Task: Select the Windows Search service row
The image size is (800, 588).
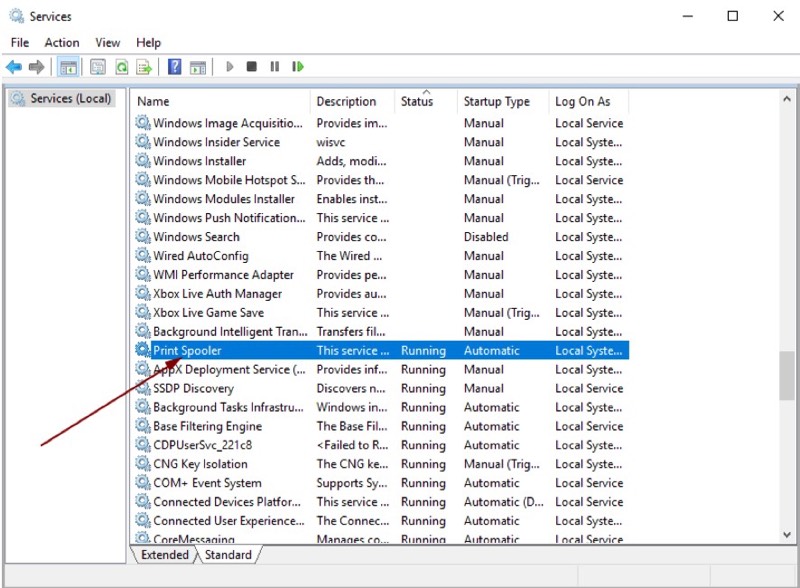Action: 196,237
